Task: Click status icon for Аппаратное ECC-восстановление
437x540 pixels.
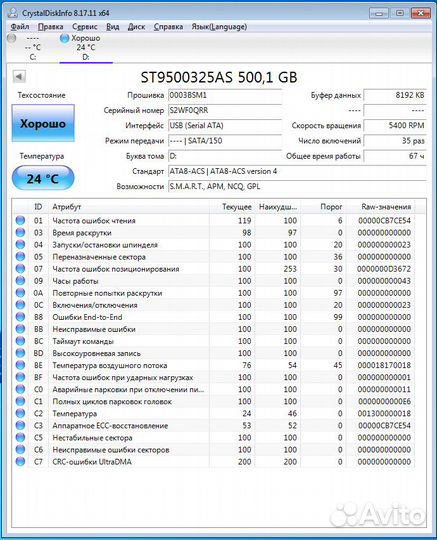Action: (20, 425)
